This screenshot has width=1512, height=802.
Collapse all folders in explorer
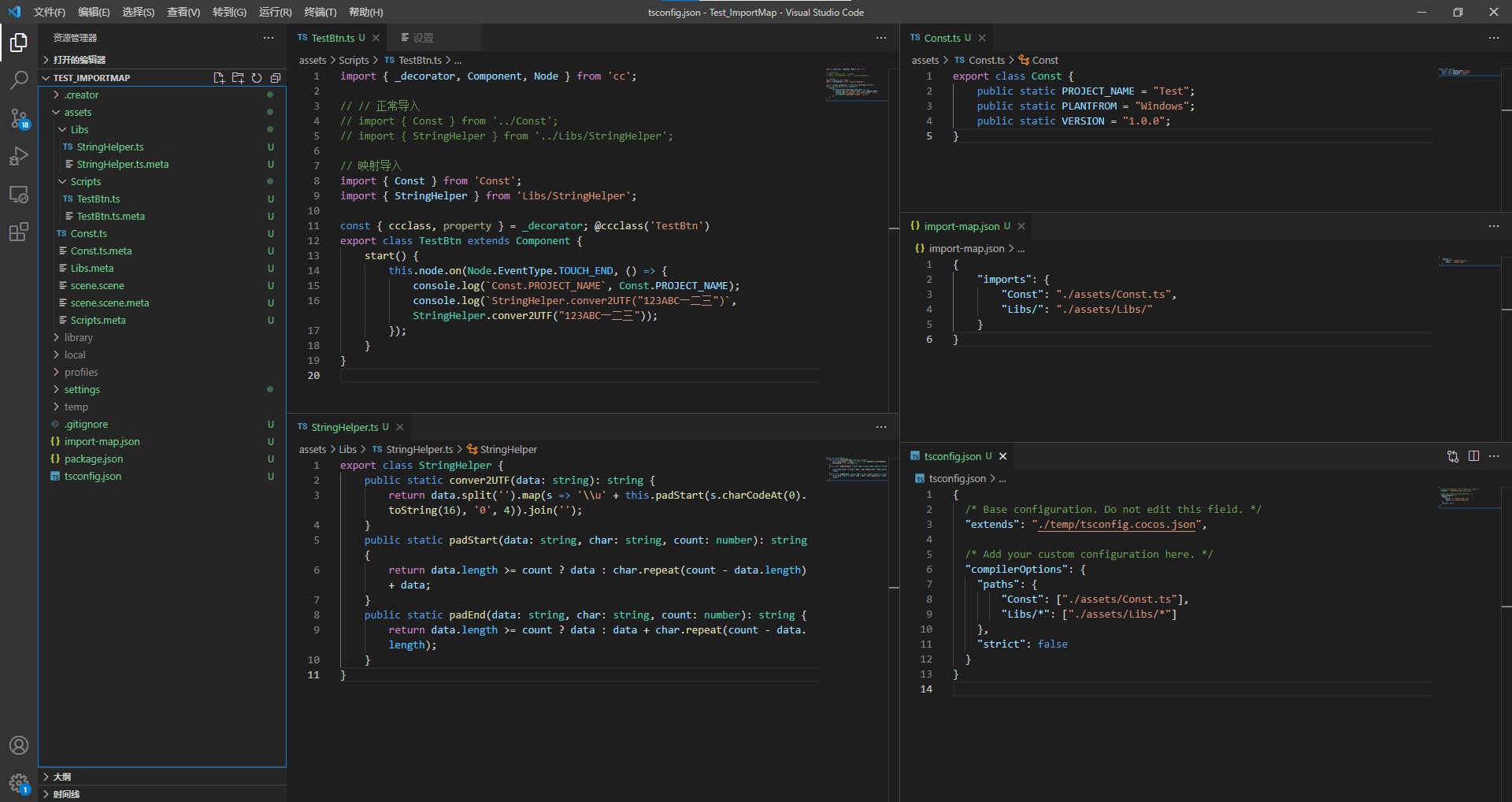pyautogui.click(x=276, y=78)
